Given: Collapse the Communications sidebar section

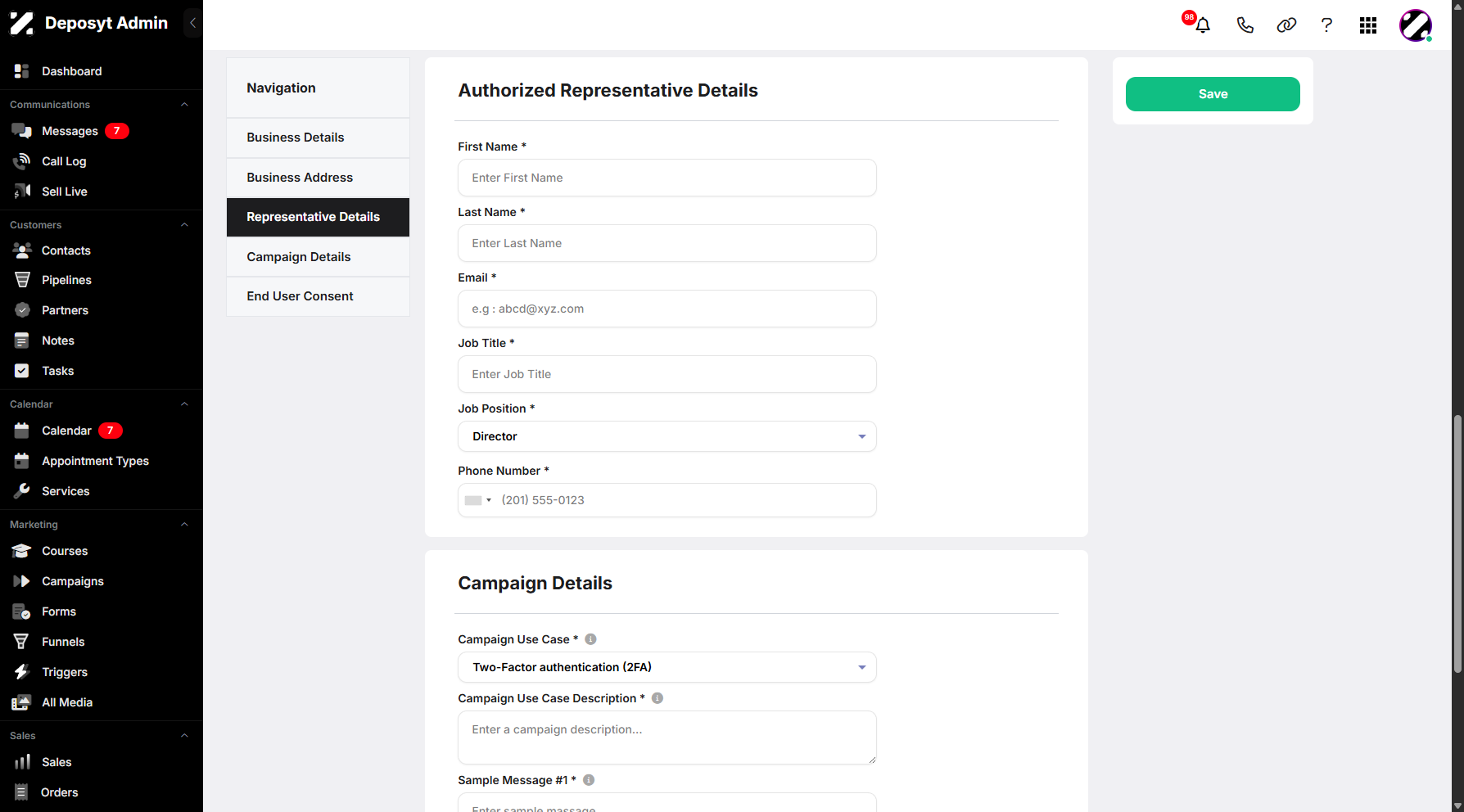Looking at the screenshot, I should [184, 105].
